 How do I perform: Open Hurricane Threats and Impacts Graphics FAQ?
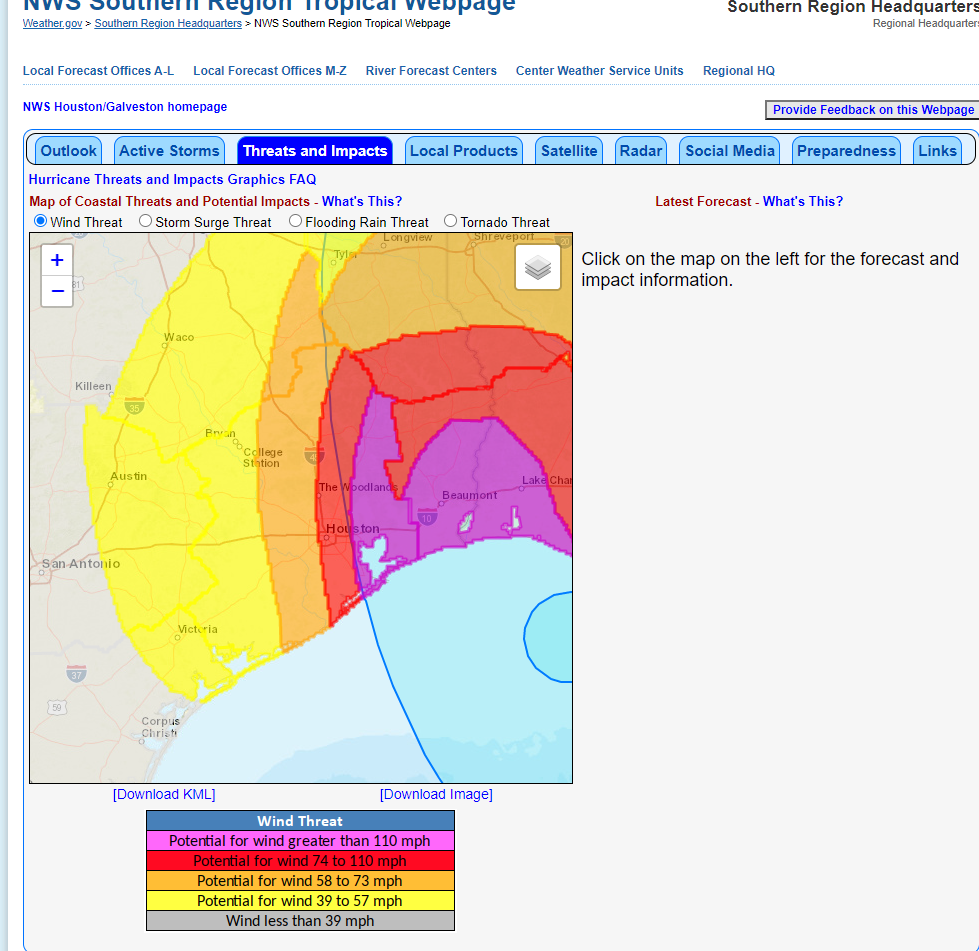[172, 180]
